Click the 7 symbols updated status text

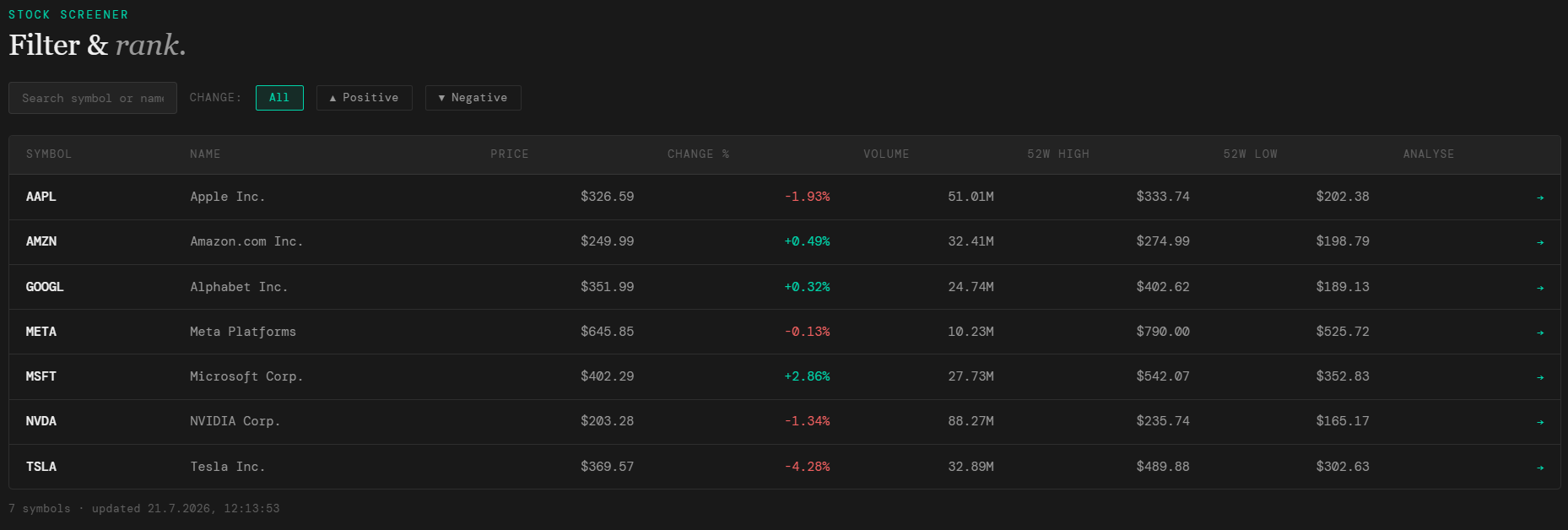pyautogui.click(x=144, y=509)
